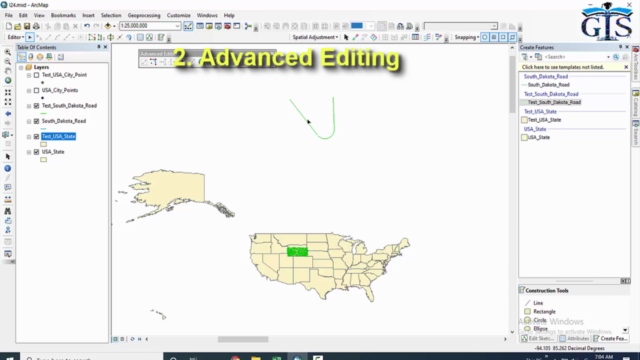
Task: Open the Geoprocessing menu
Action: tap(144, 16)
